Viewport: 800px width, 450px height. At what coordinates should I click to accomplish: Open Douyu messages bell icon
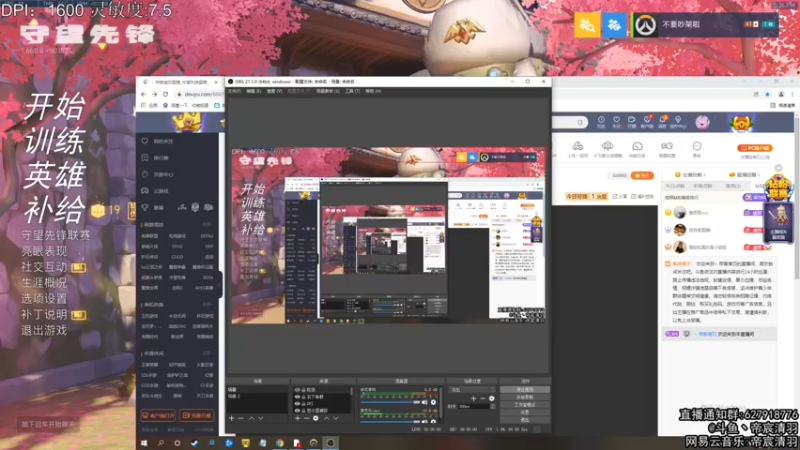tap(662, 121)
